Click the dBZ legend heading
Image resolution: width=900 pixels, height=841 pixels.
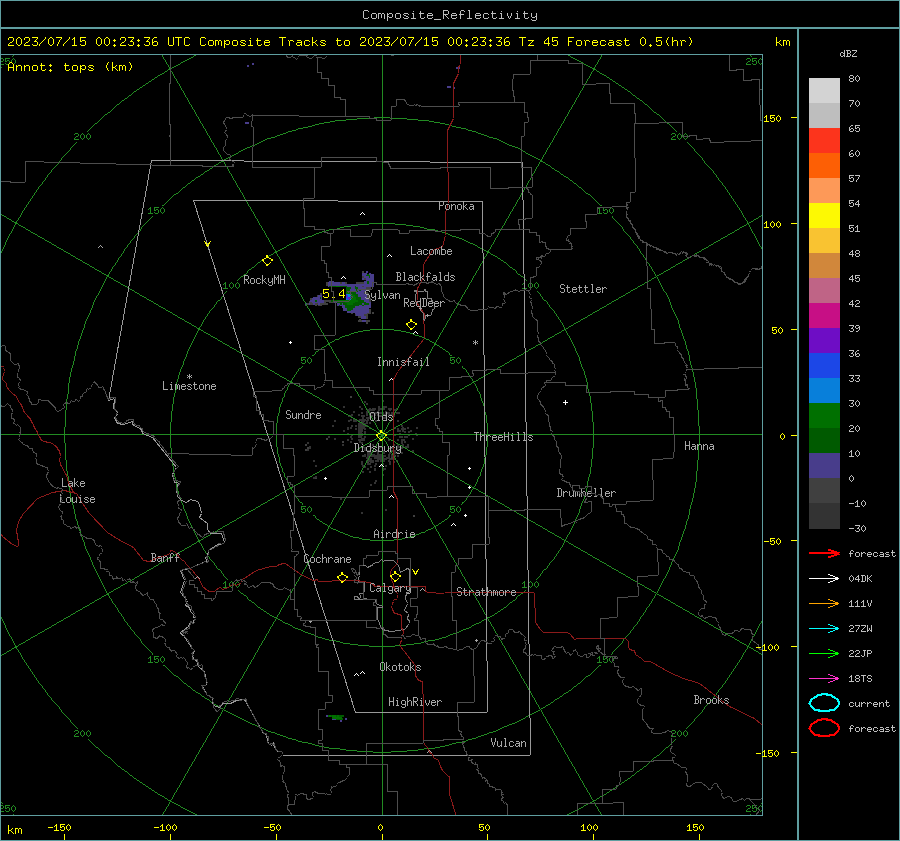point(848,54)
